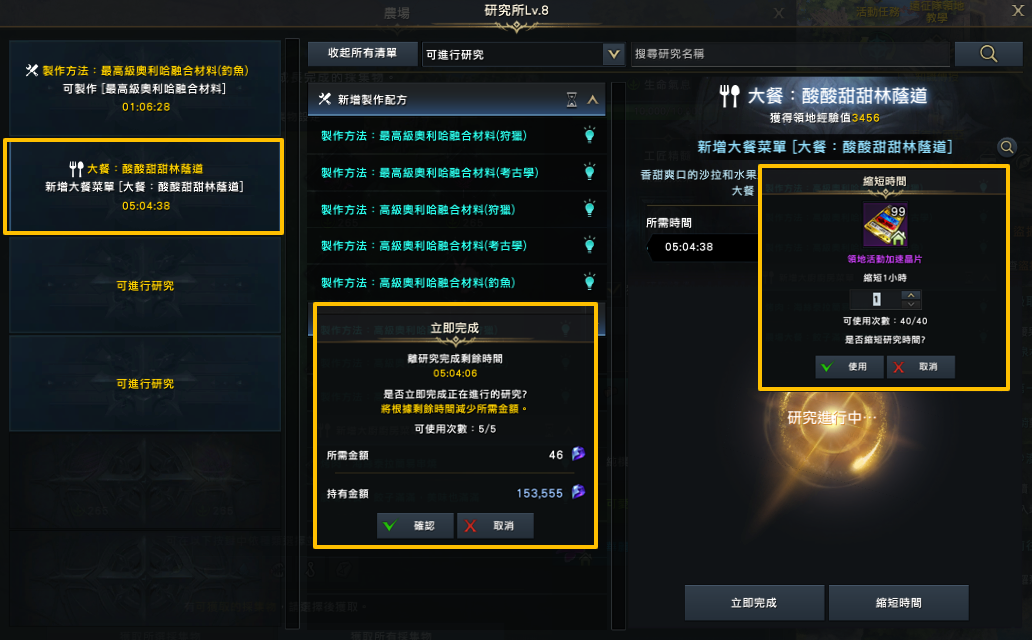
Task: Select recipe 最高級奧利哈融合材料(考古學)
Action: [430, 173]
